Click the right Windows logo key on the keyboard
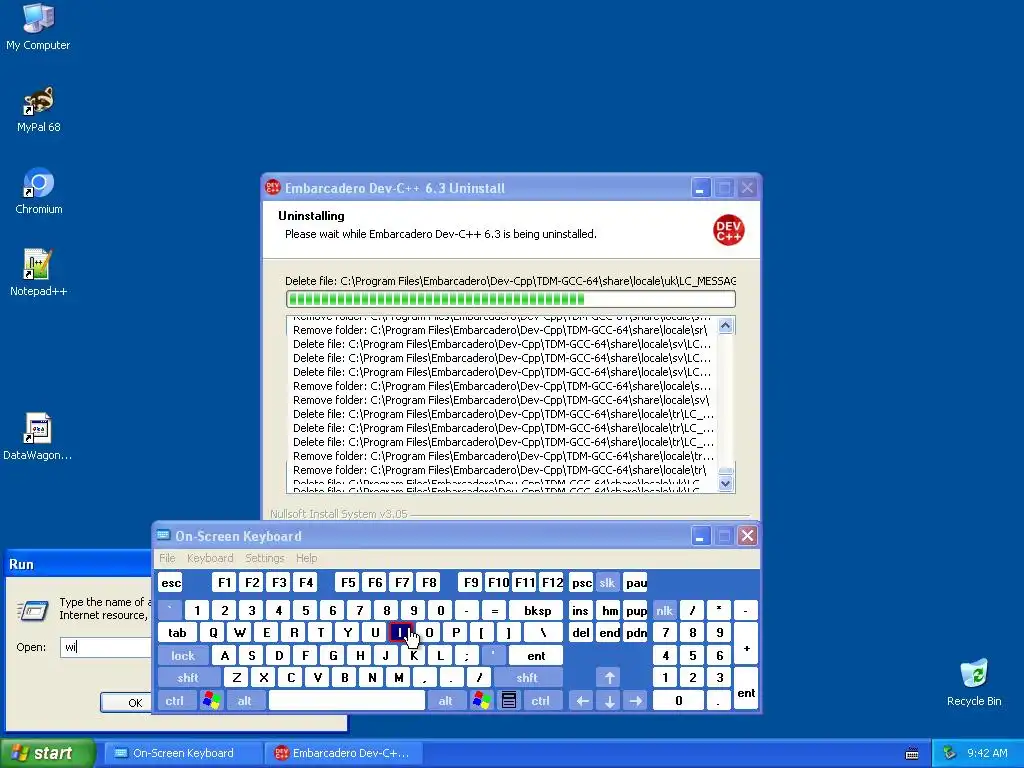This screenshot has height=768, width=1024. point(482,701)
